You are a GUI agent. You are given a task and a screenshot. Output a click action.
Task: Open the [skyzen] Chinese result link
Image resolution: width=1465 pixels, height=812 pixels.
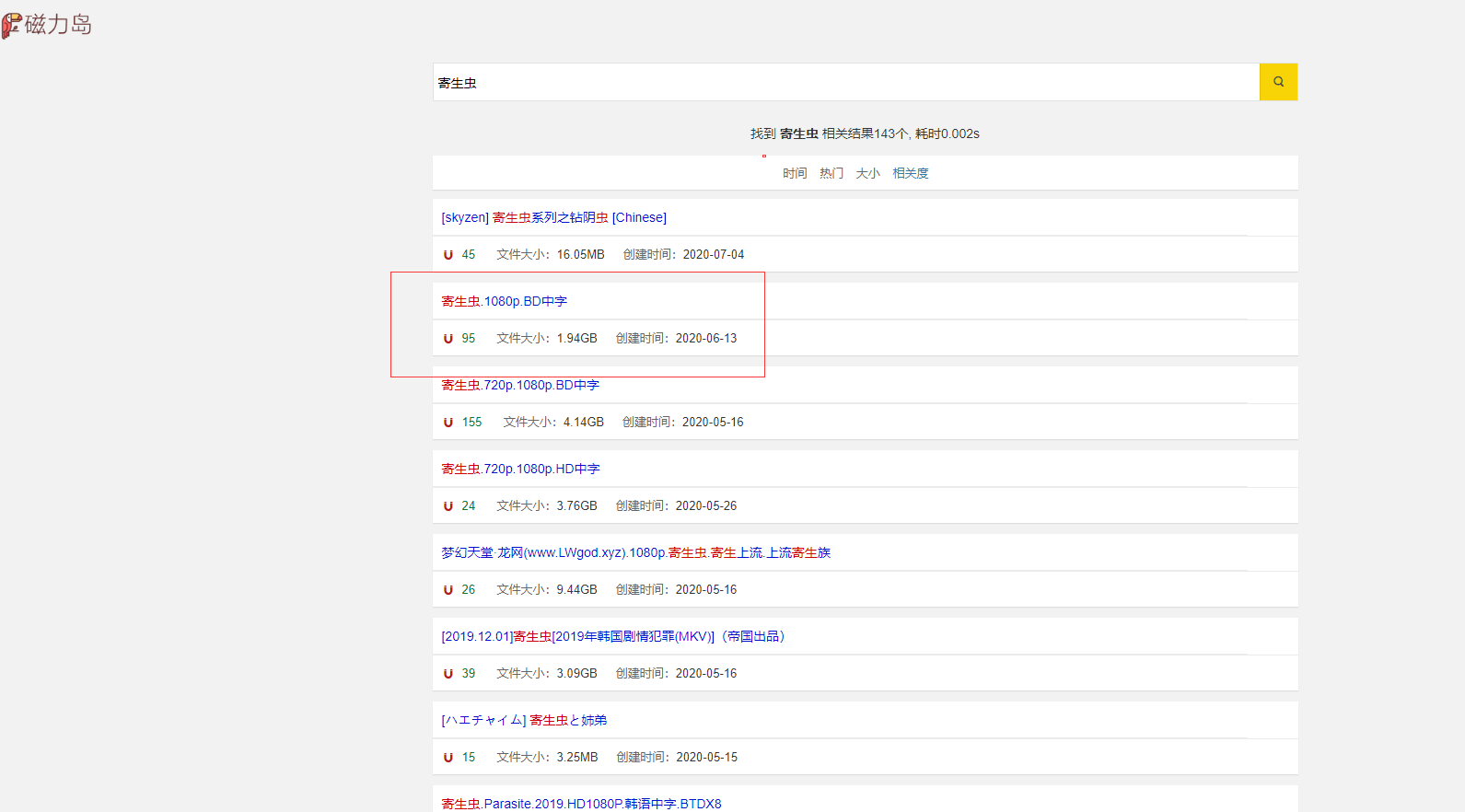[553, 217]
